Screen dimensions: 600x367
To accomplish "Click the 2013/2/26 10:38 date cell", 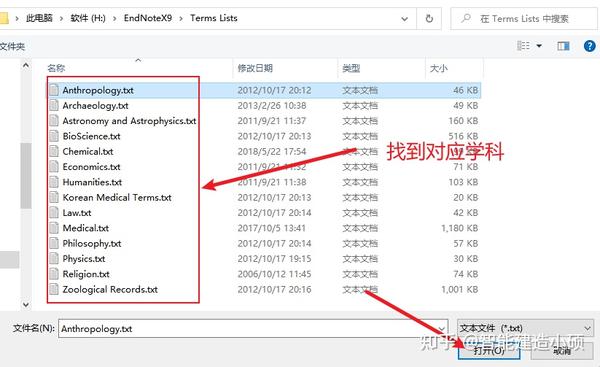I will (272, 106).
